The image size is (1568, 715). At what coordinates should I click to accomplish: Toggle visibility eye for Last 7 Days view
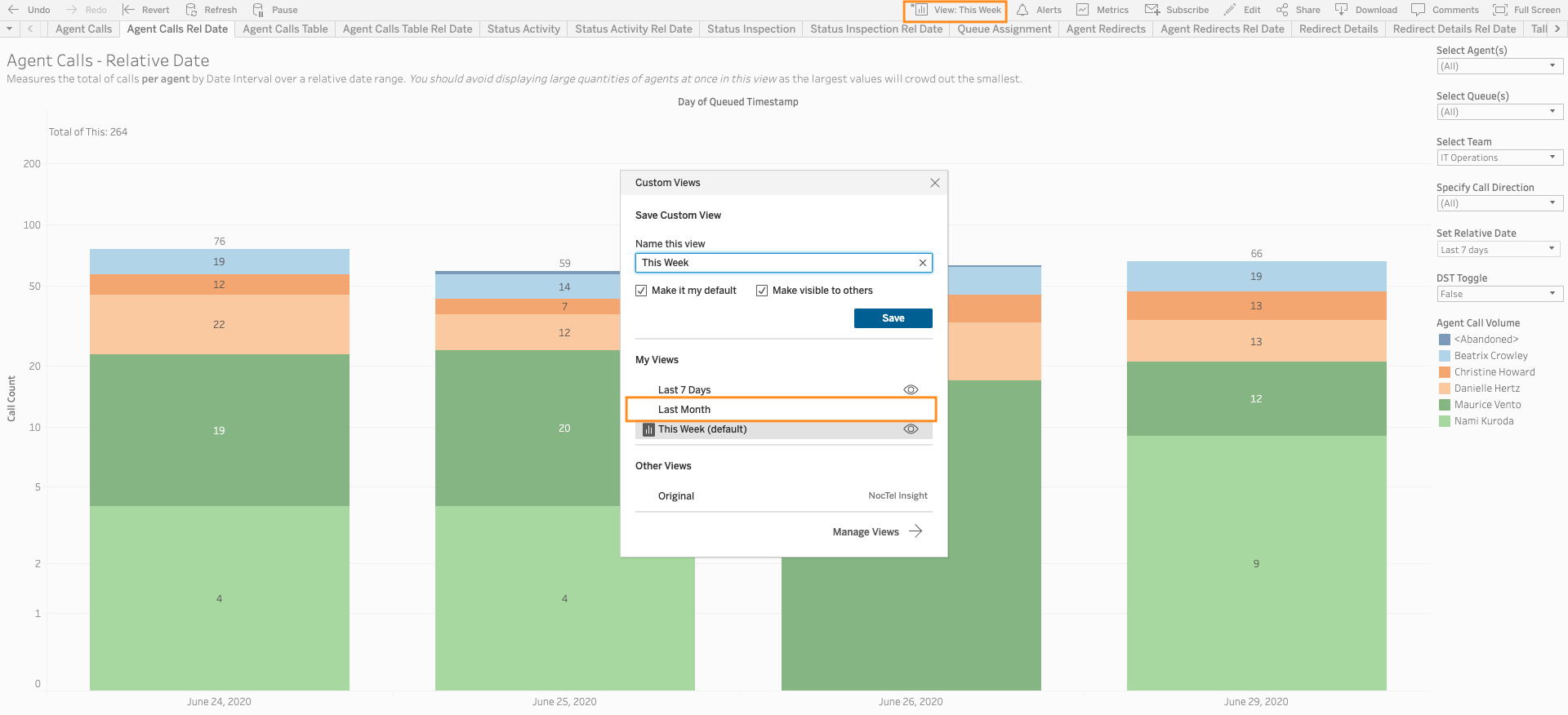click(911, 390)
